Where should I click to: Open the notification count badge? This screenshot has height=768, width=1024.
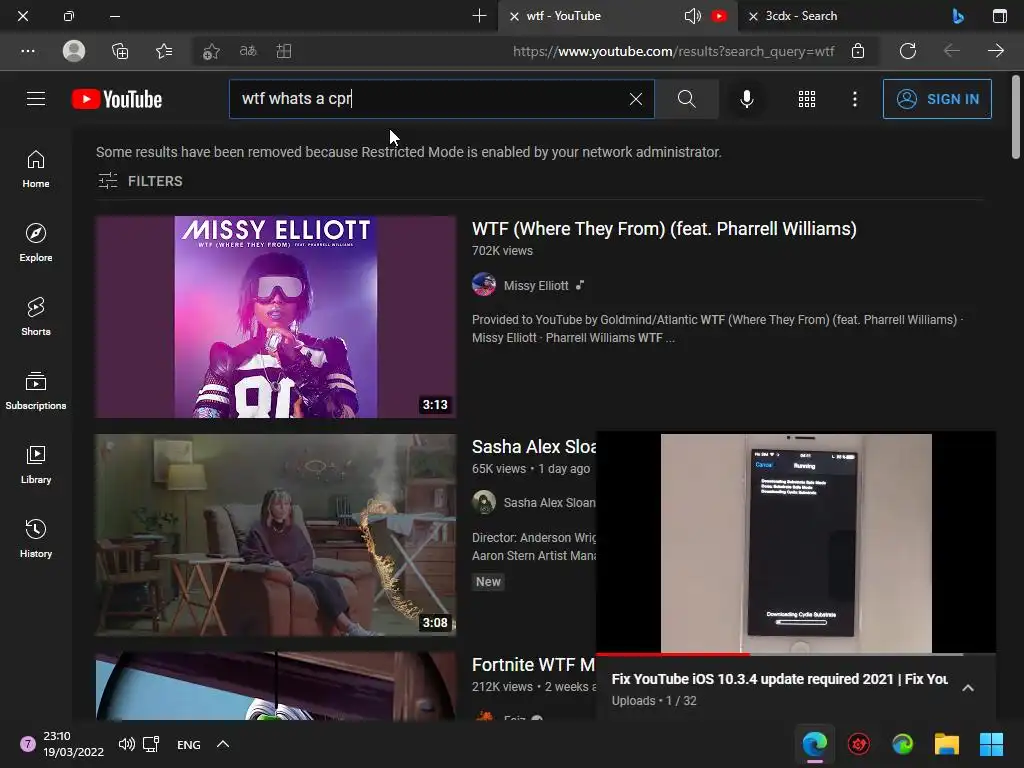27,744
